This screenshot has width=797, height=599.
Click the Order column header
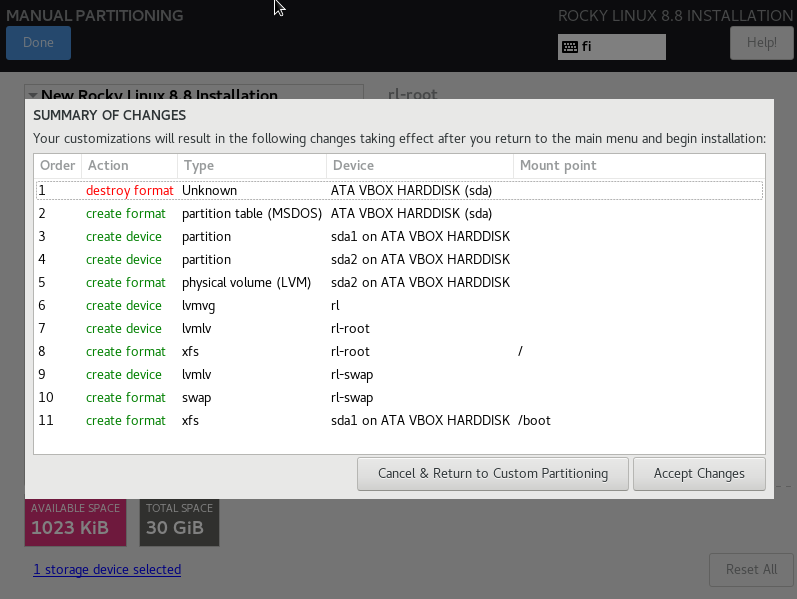pos(57,166)
